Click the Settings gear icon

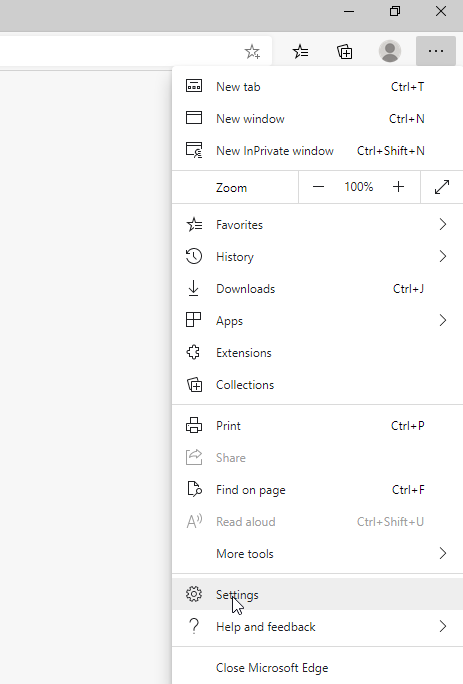click(x=194, y=594)
